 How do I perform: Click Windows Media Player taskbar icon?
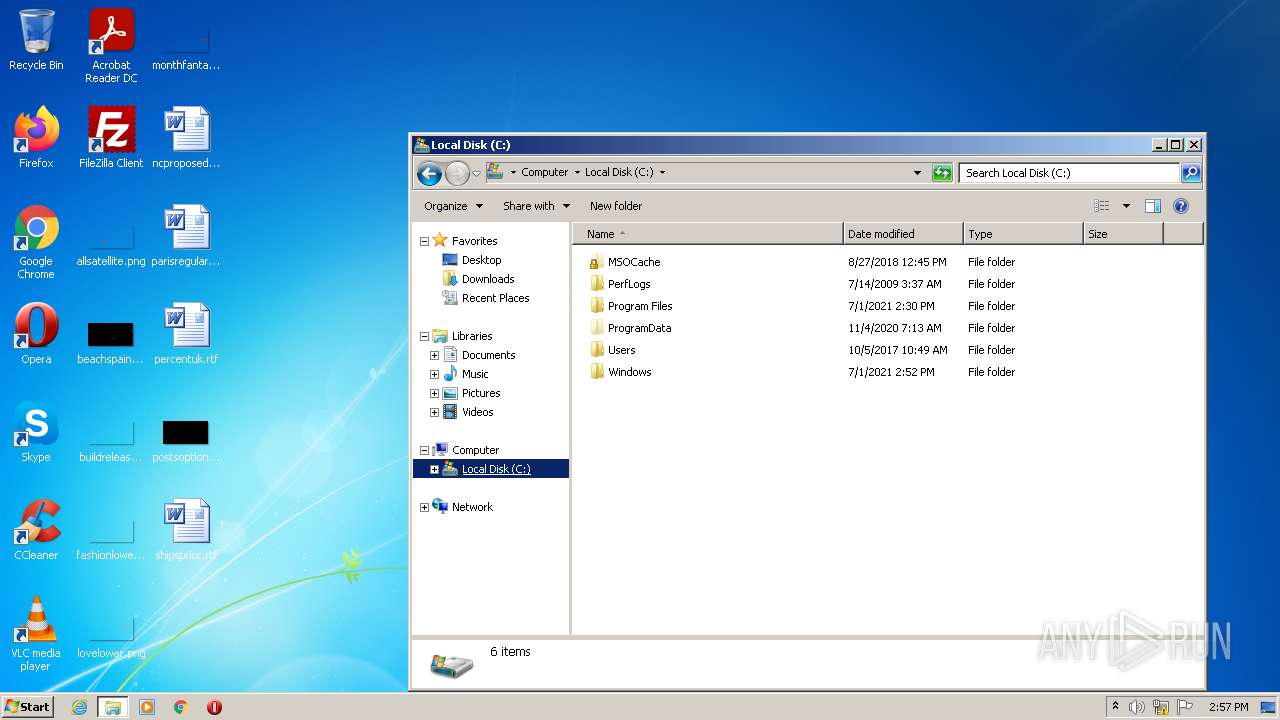pos(147,707)
